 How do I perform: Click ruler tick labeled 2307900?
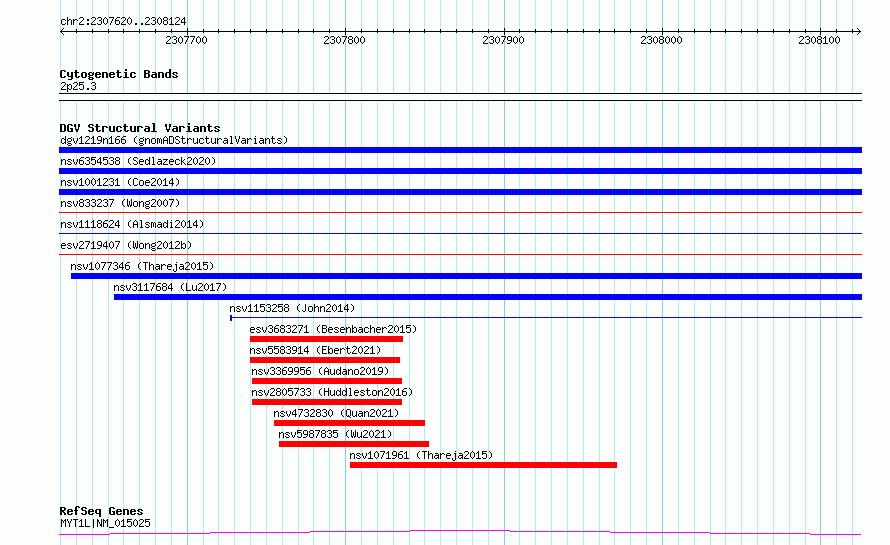click(503, 40)
